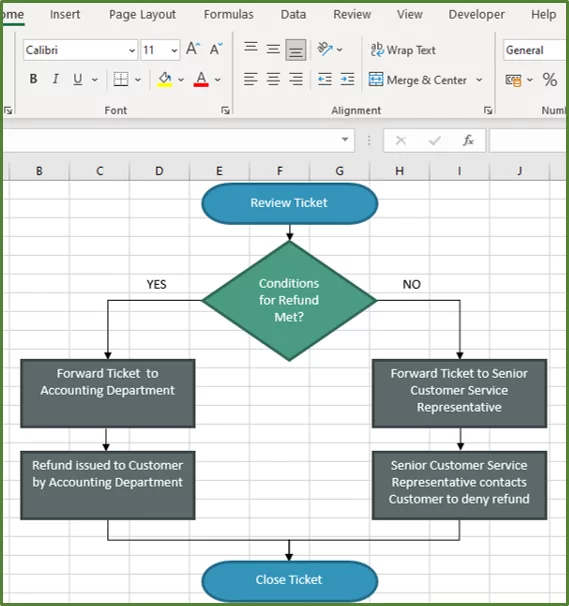
Task: Click the Insert Function fx icon
Action: [x=468, y=140]
